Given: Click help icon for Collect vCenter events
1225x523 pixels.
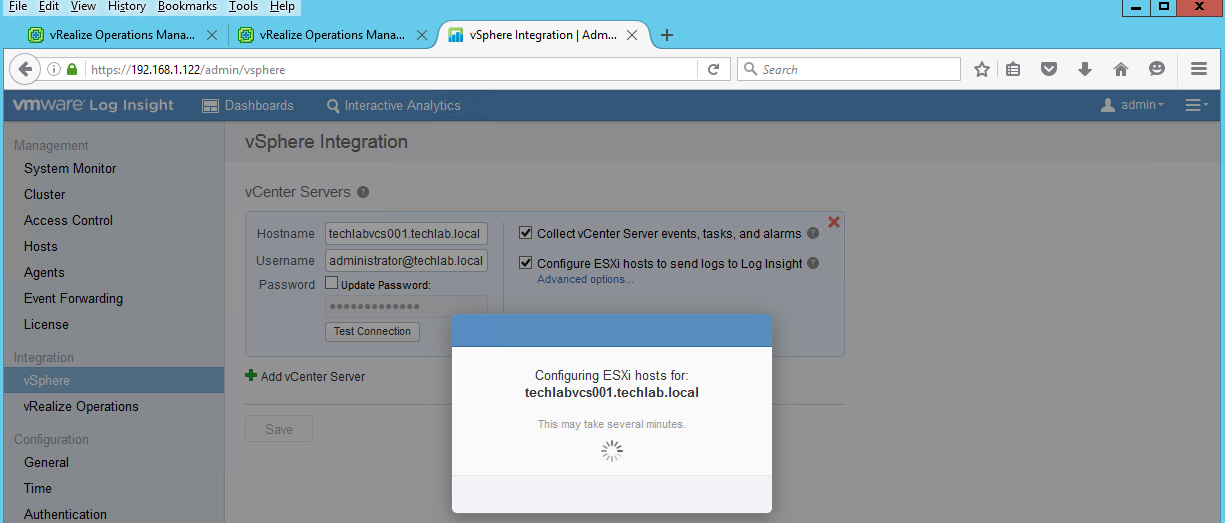Looking at the screenshot, I should coord(813,234).
